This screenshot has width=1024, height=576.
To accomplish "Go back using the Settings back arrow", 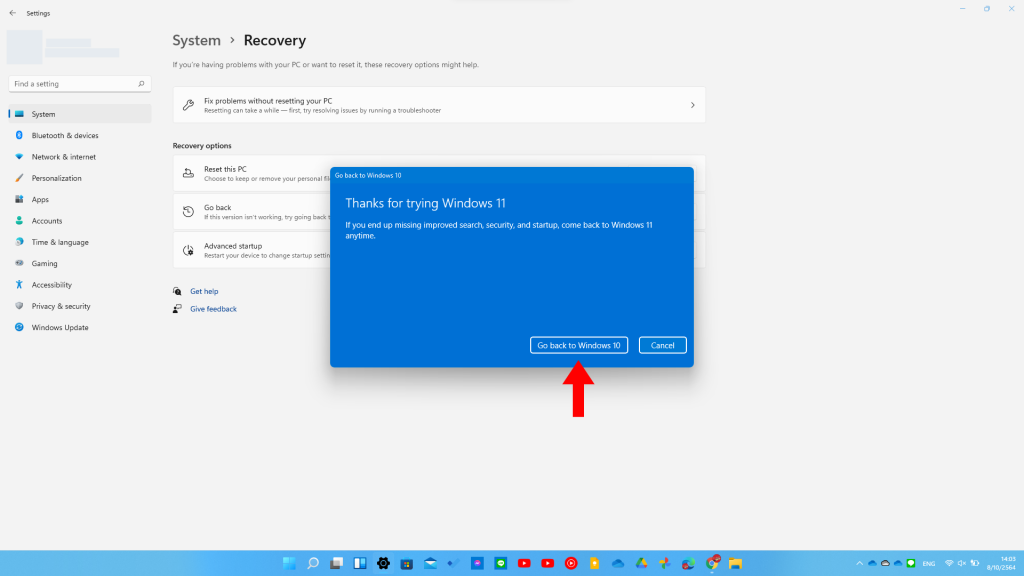I will pyautogui.click(x=12, y=13).
